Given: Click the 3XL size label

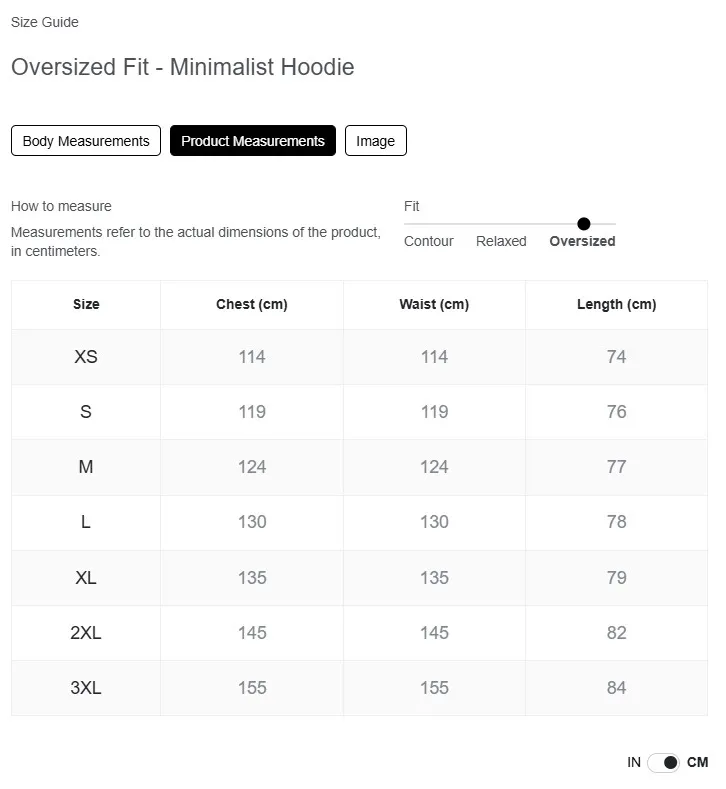Looking at the screenshot, I should point(86,688).
